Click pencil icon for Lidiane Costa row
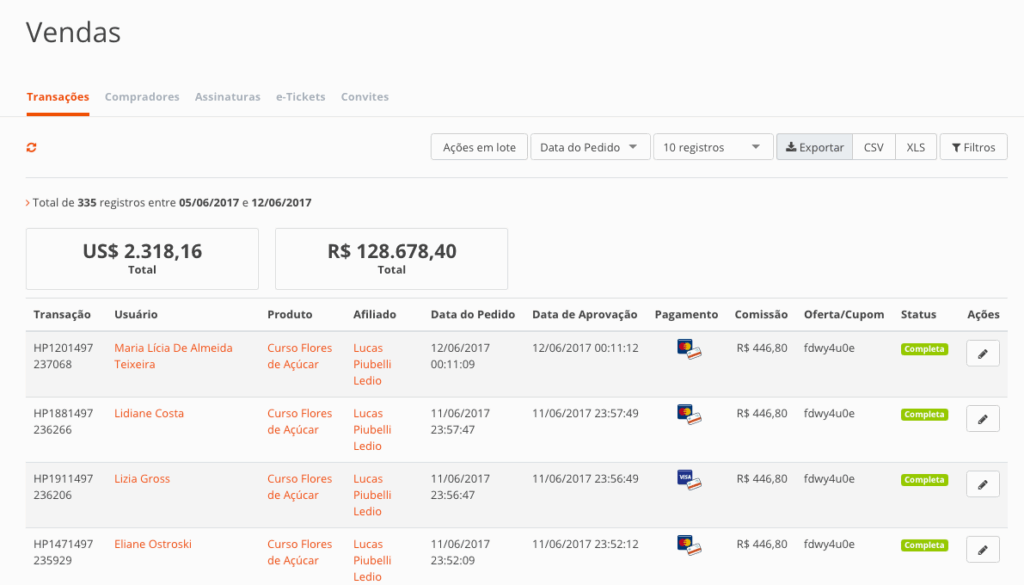 [982, 419]
